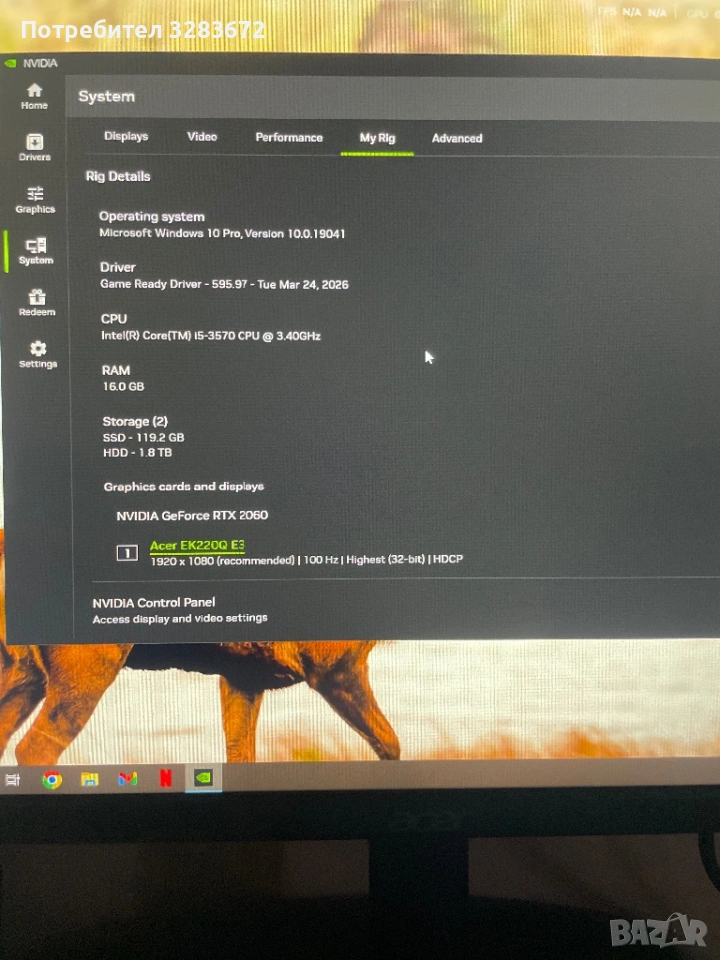The image size is (720, 960).
Task: Click the display number 1 monitor icon
Action: pyautogui.click(x=127, y=552)
